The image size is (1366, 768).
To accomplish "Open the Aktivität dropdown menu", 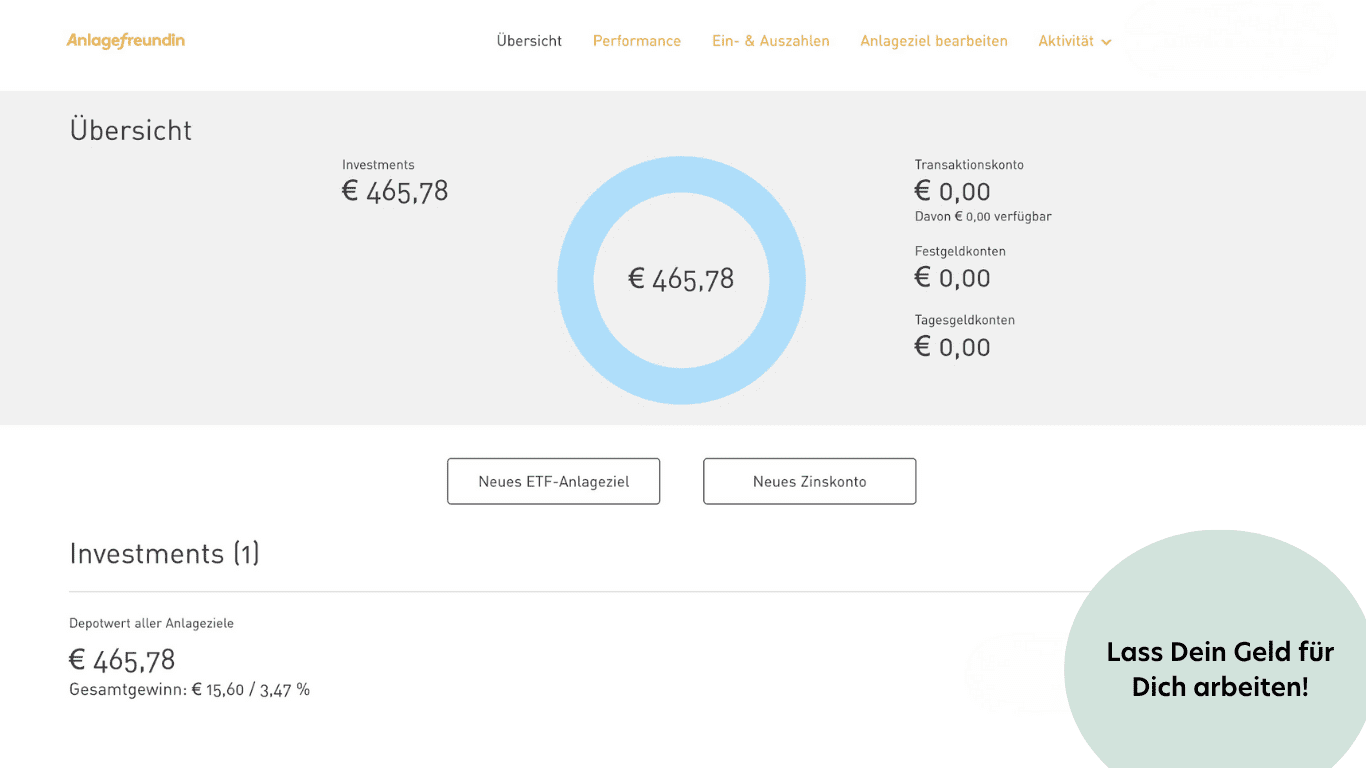I will coord(1068,41).
